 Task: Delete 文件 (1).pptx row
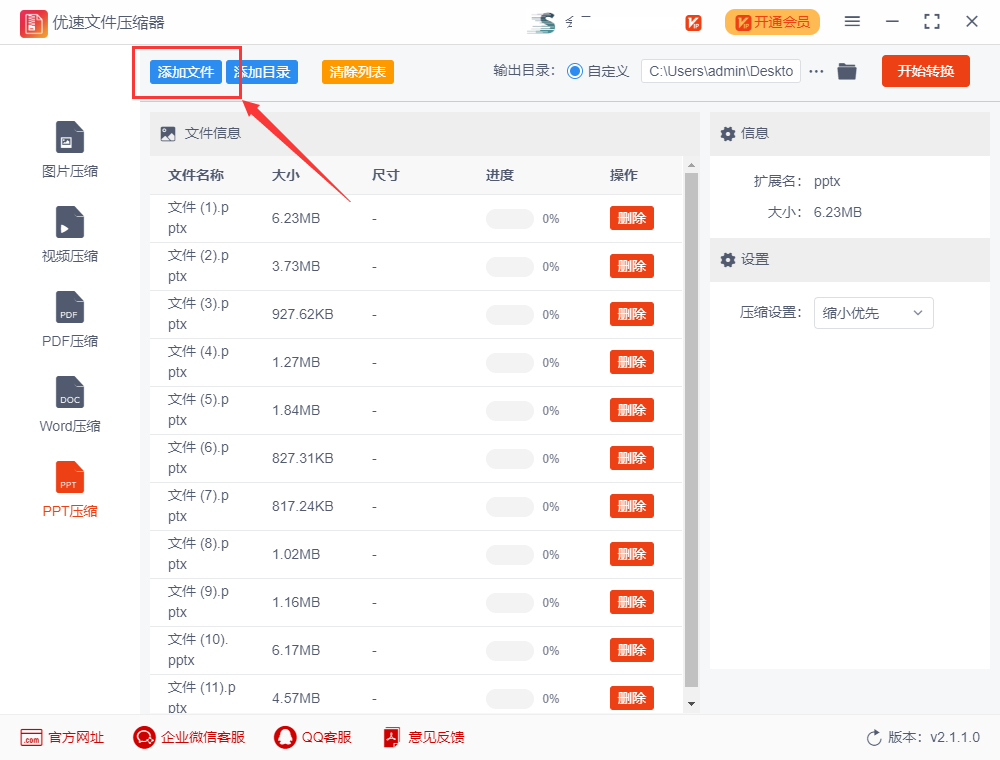tap(632, 218)
